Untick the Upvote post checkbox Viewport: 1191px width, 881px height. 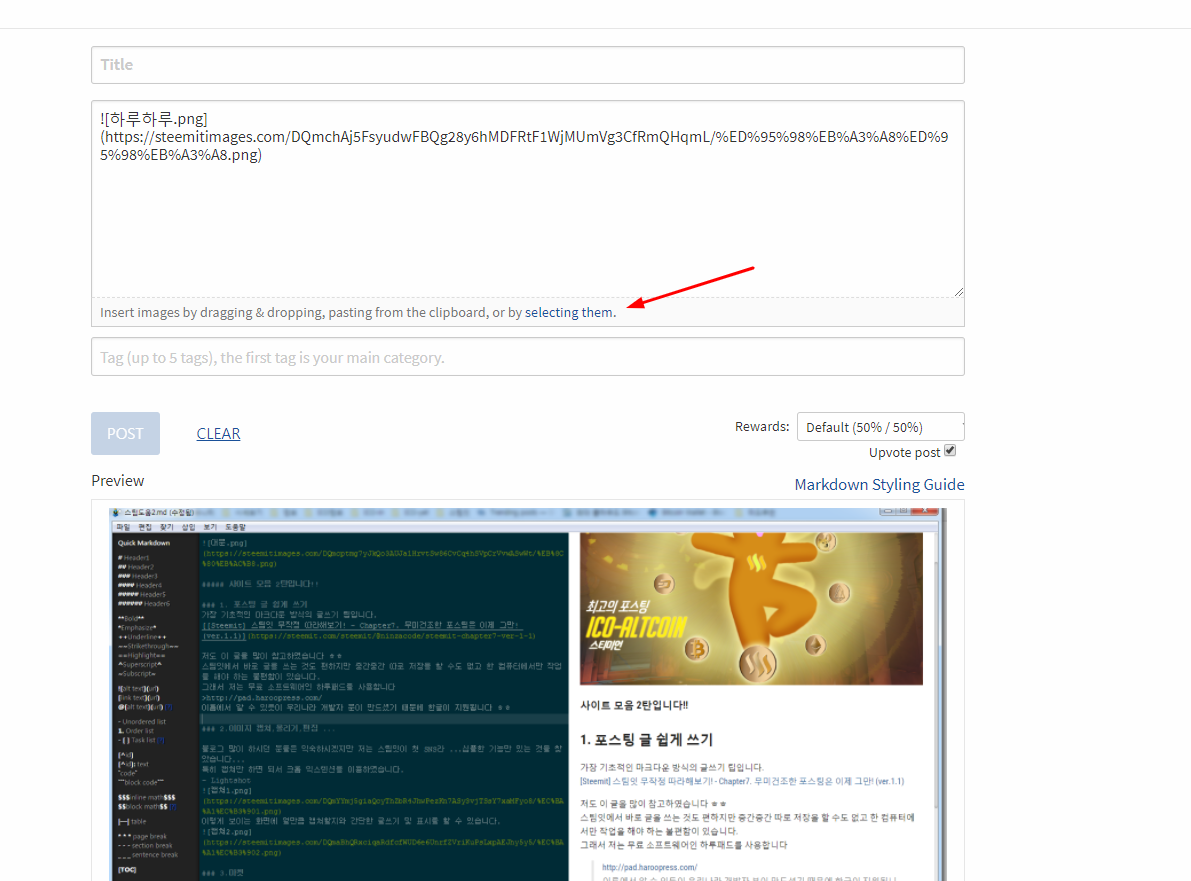coord(950,450)
